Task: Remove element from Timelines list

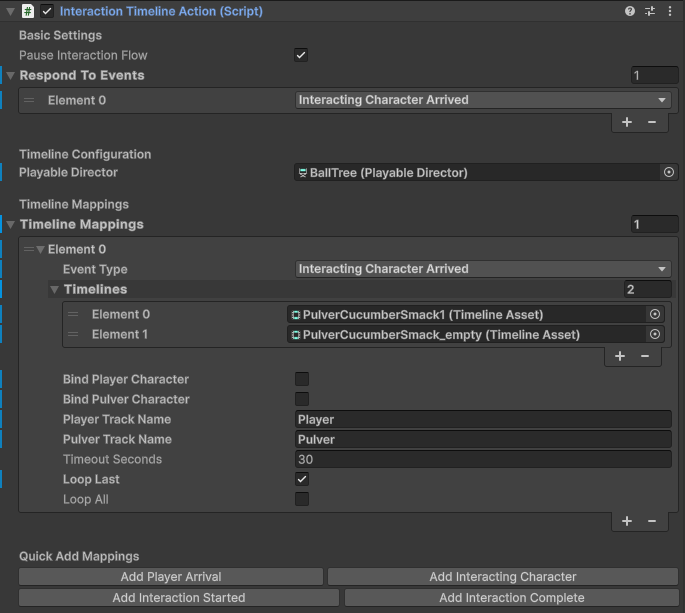Action: [645, 356]
